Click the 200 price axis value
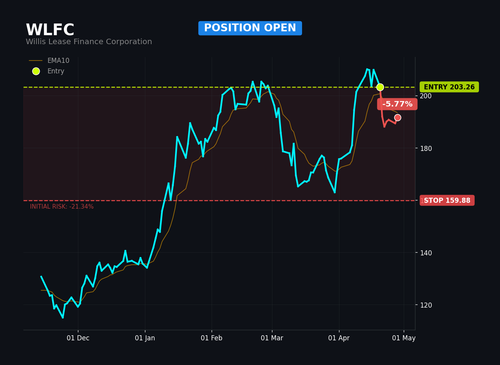This screenshot has height=365, width=500. 426,96
